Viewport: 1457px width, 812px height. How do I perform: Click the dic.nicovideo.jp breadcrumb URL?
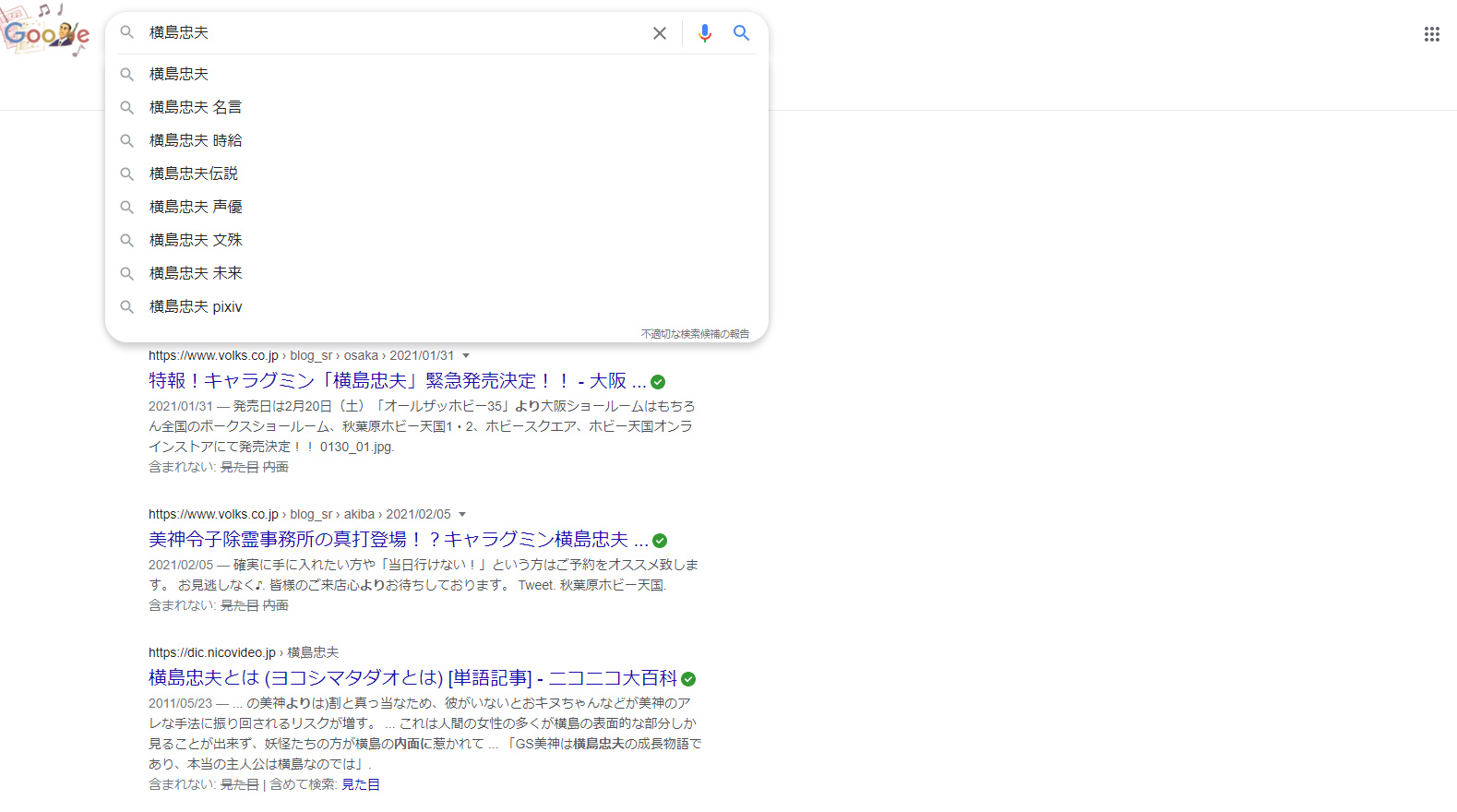244,652
